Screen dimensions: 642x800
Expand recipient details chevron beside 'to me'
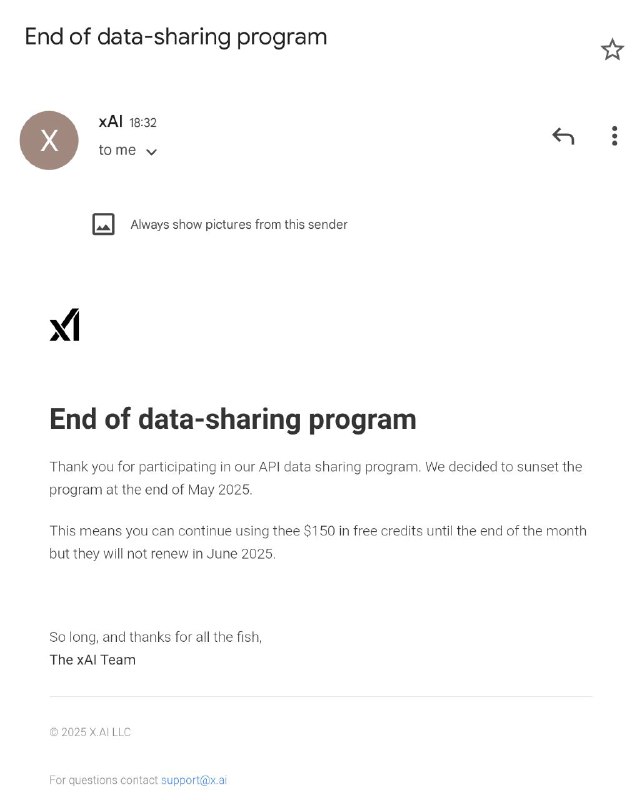point(152,152)
